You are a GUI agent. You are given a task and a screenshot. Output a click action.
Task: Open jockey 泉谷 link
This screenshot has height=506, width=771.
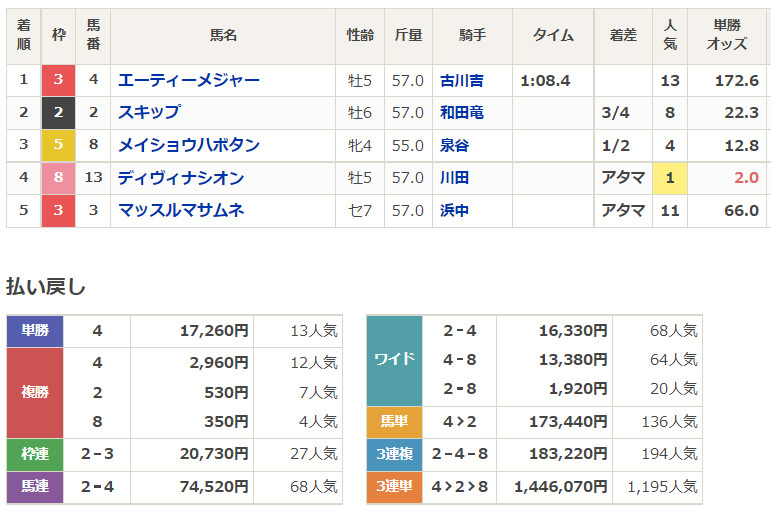(x=454, y=146)
